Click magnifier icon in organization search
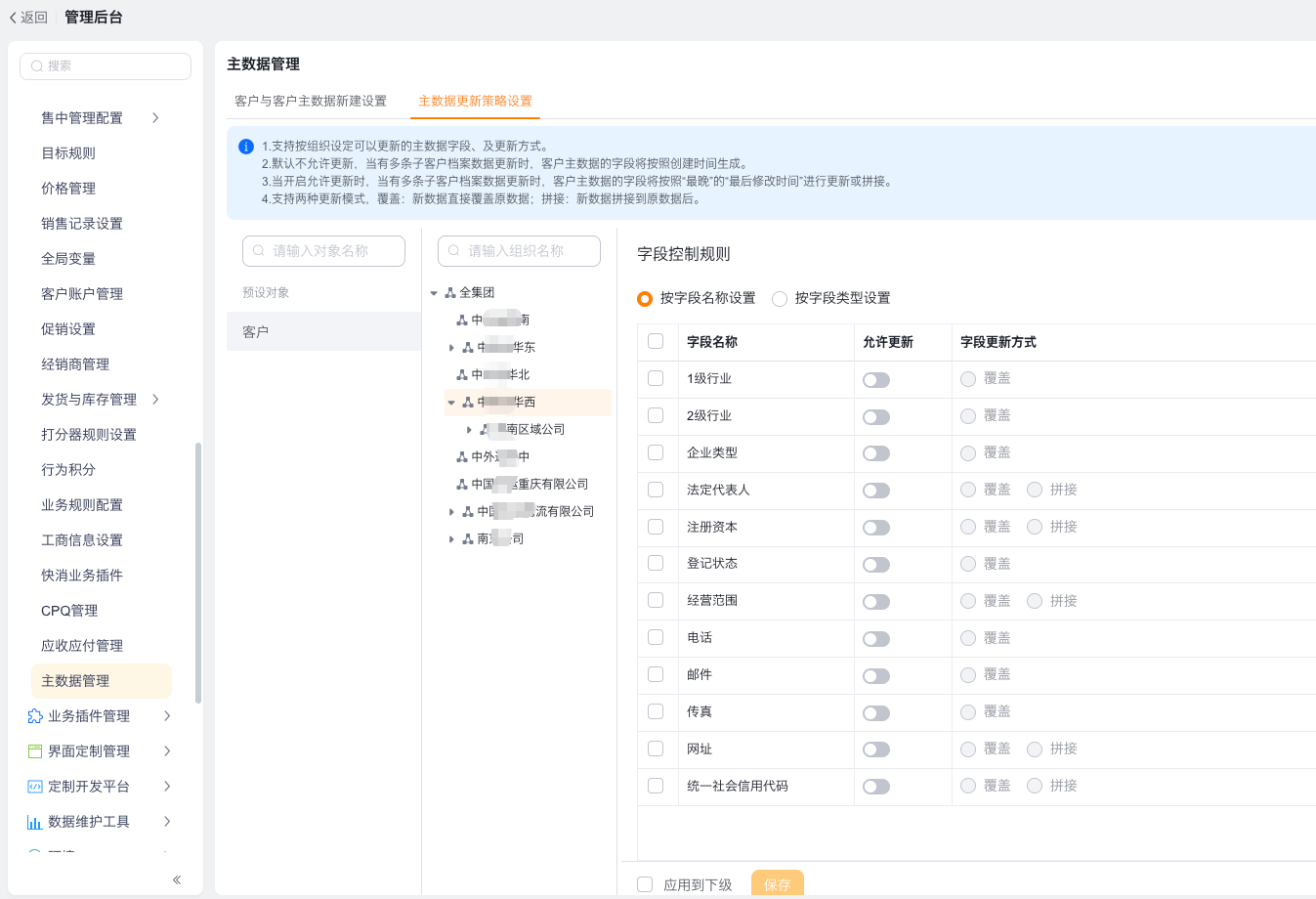 (x=454, y=251)
